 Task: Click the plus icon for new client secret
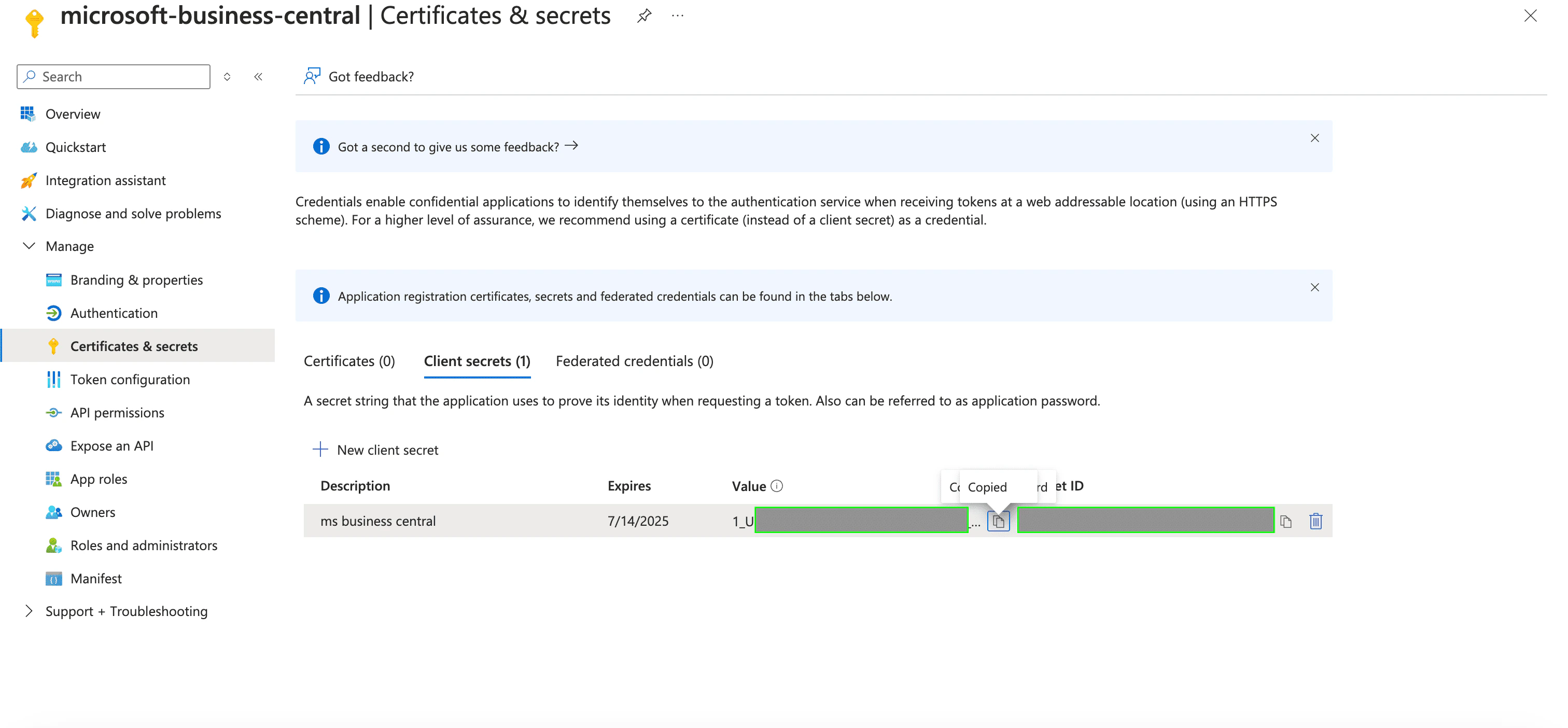coord(320,449)
